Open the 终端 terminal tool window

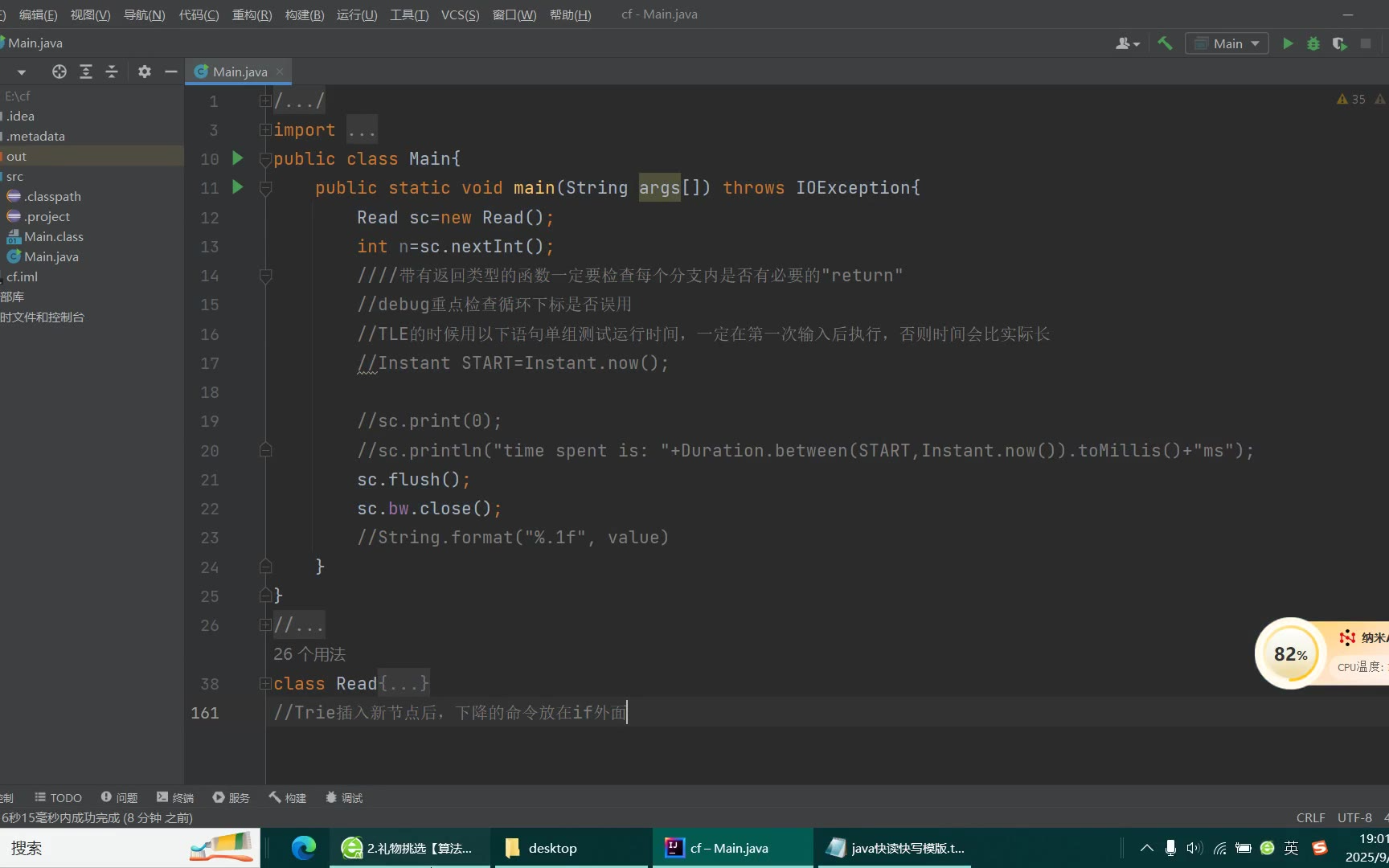click(x=175, y=797)
